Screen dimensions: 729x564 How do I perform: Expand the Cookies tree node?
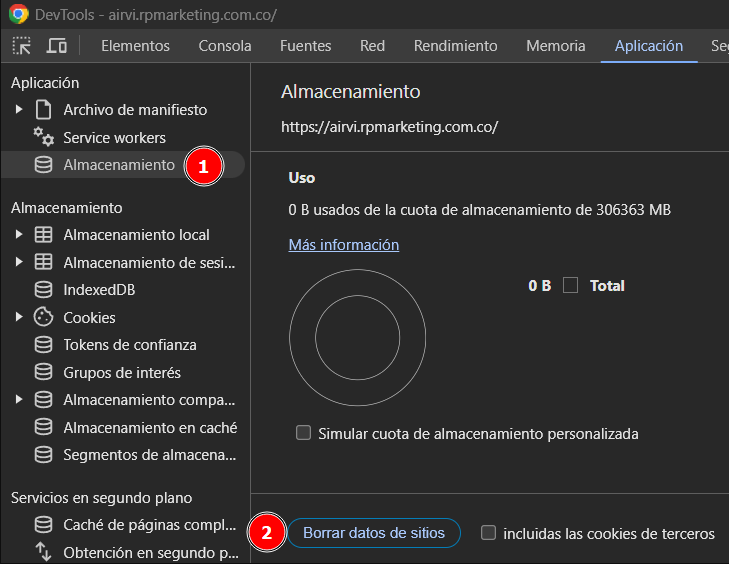point(18,317)
